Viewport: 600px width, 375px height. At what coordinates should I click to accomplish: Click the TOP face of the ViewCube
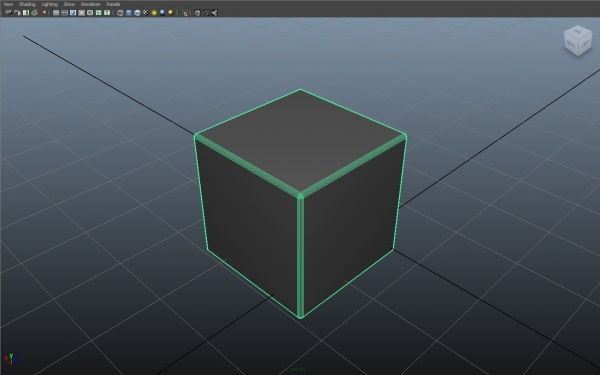click(x=578, y=31)
